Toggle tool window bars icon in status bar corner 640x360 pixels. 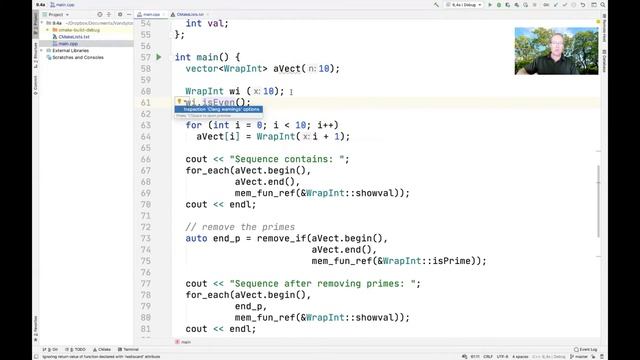click(x=36, y=357)
